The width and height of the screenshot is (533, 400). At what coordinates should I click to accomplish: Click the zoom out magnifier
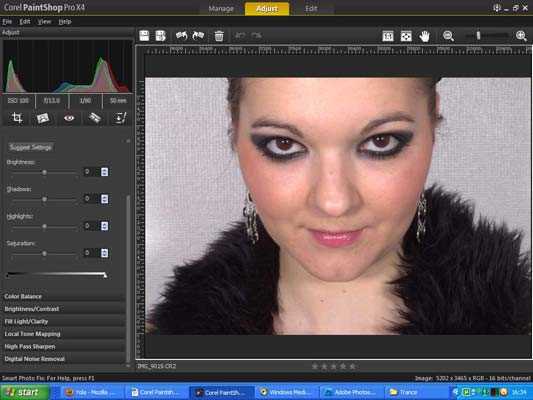[x=448, y=36]
